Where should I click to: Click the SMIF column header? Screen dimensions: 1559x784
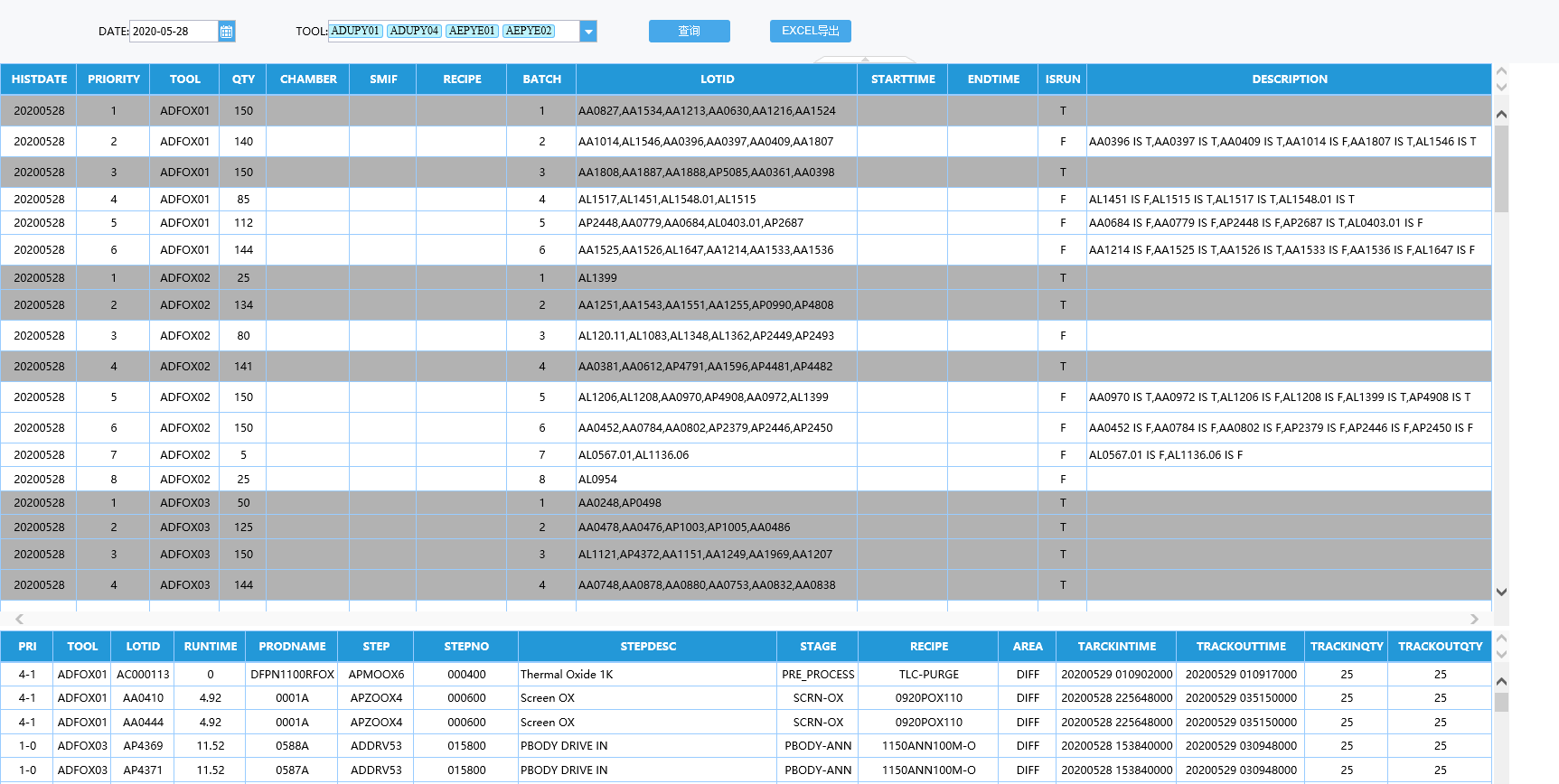pos(383,79)
